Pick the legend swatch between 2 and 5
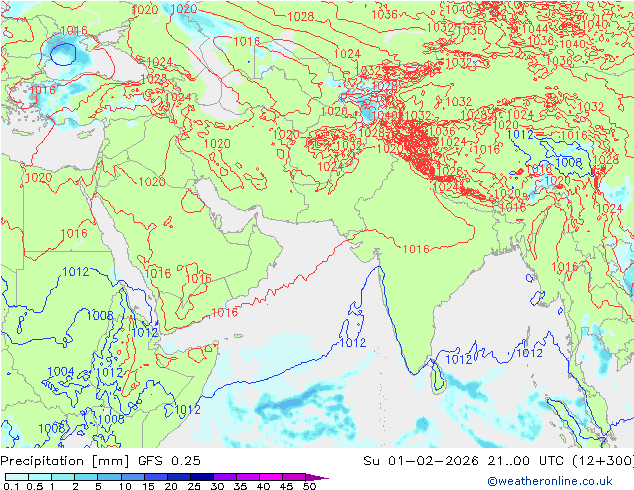Image resolution: width=634 pixels, height=490 pixels. point(86,477)
